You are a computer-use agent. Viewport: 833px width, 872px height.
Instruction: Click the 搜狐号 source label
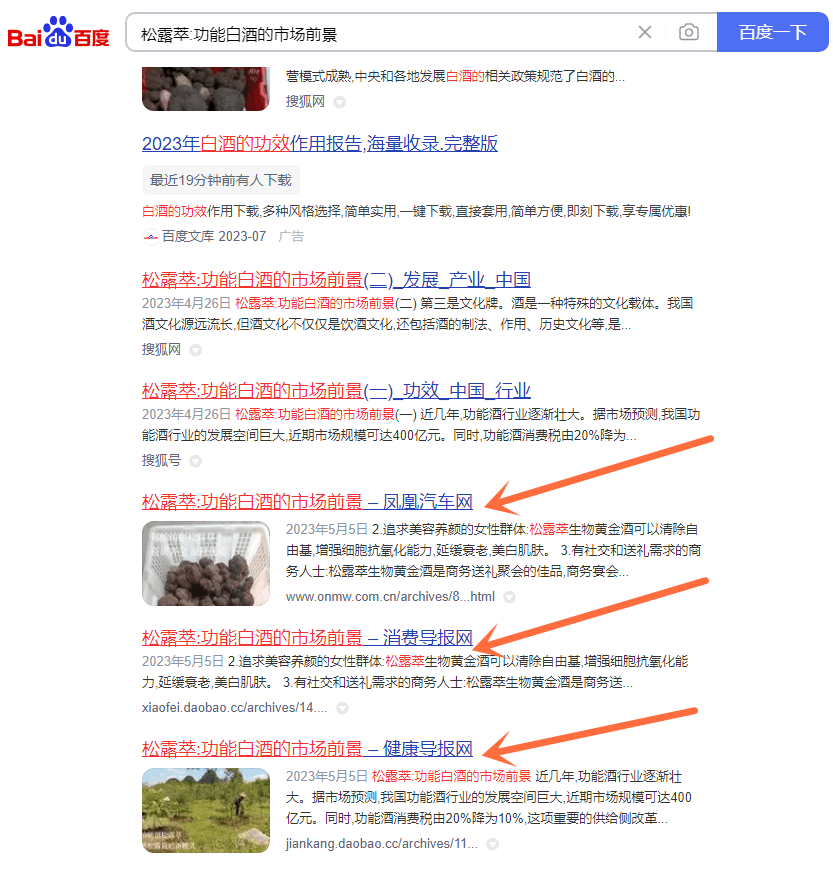point(161,460)
